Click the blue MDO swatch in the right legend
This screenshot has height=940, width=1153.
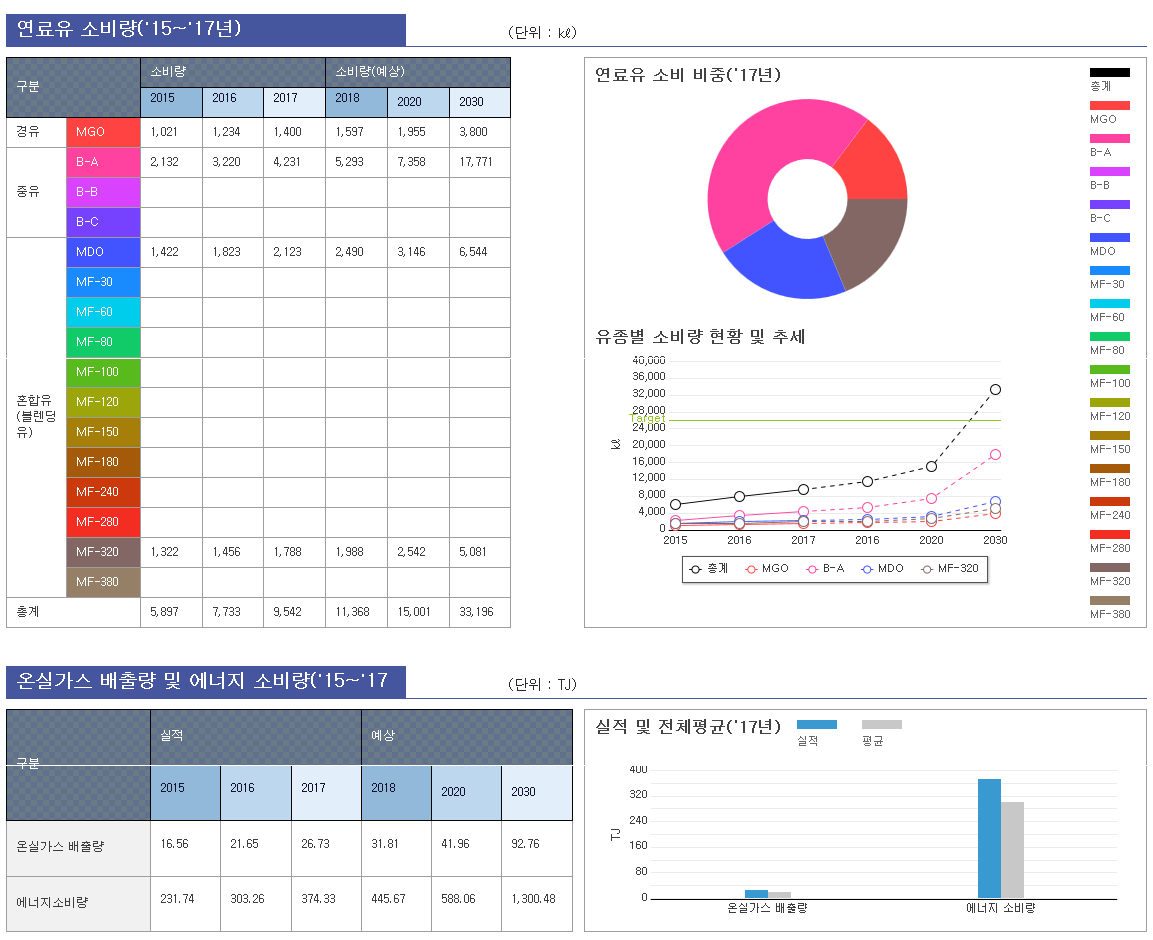click(x=1110, y=238)
